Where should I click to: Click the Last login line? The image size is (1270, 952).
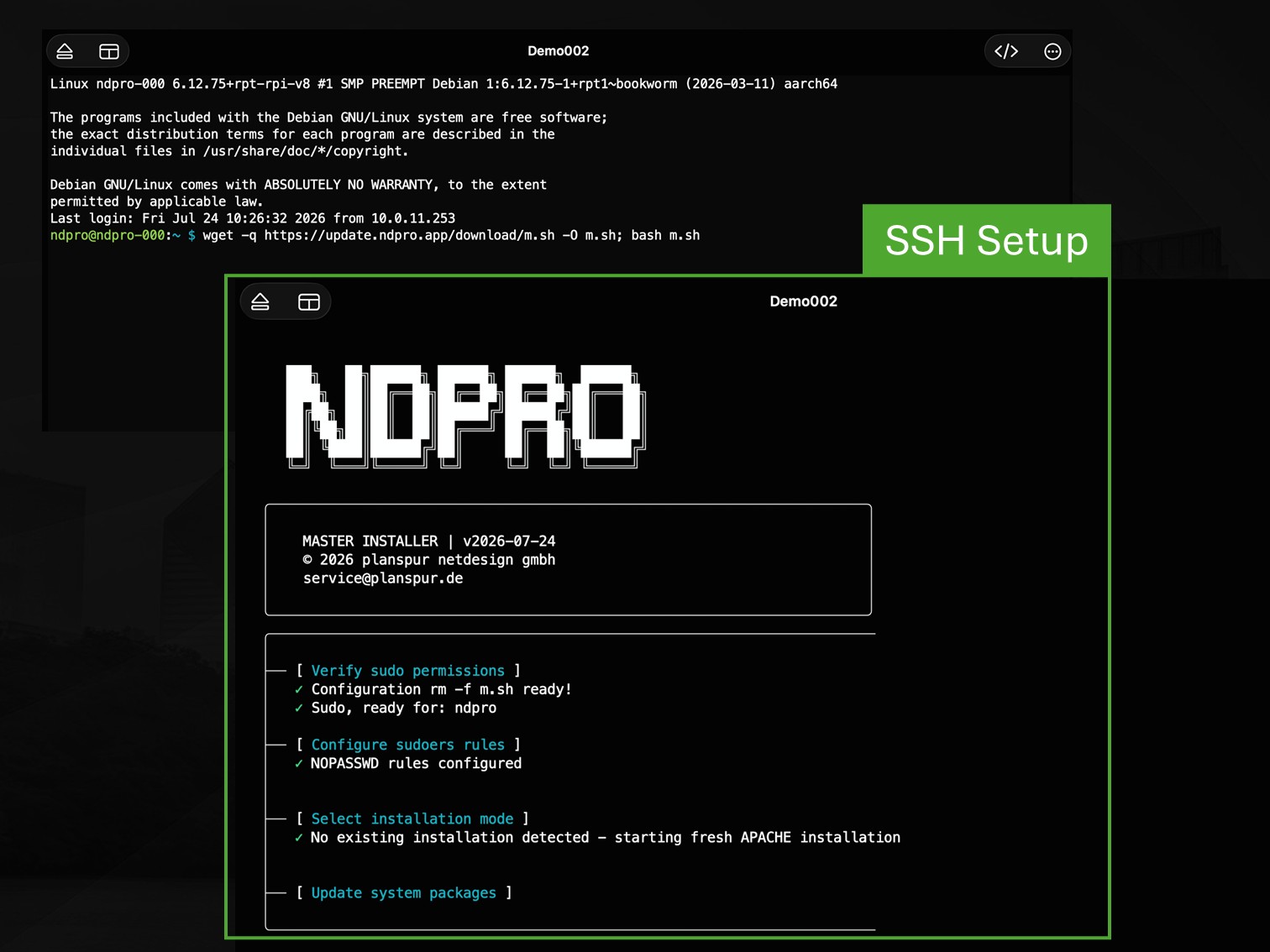[x=253, y=218]
